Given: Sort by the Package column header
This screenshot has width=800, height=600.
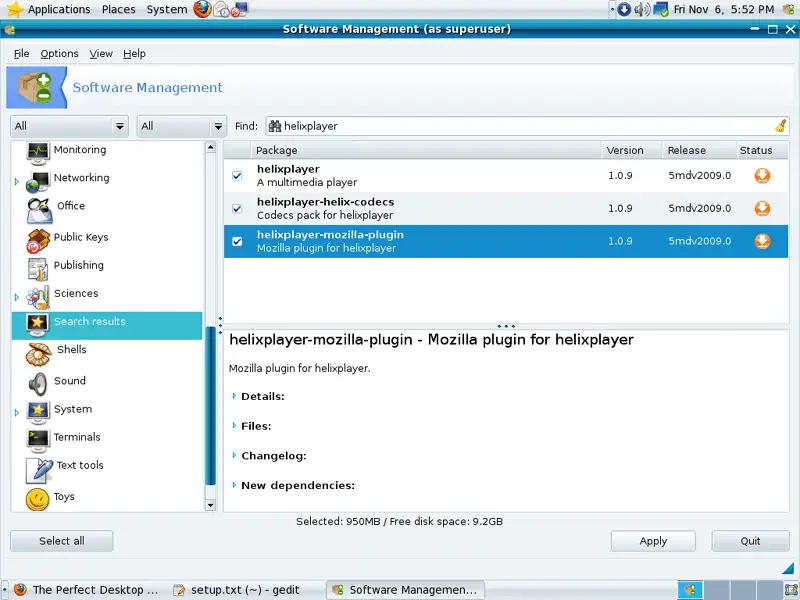Looking at the screenshot, I should click(x=426, y=150).
